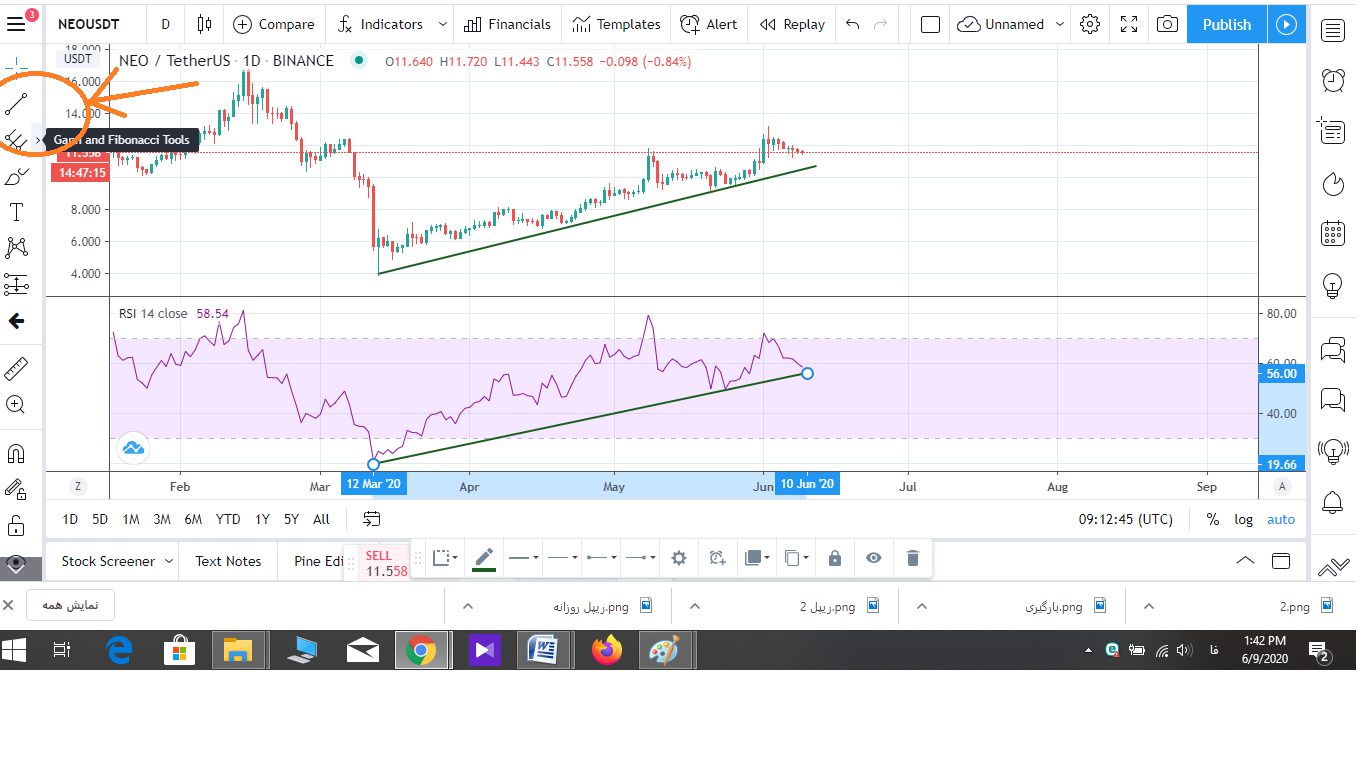Take a chart snapshot with camera icon
Screen dimensions: 1366x768
tap(1167, 24)
